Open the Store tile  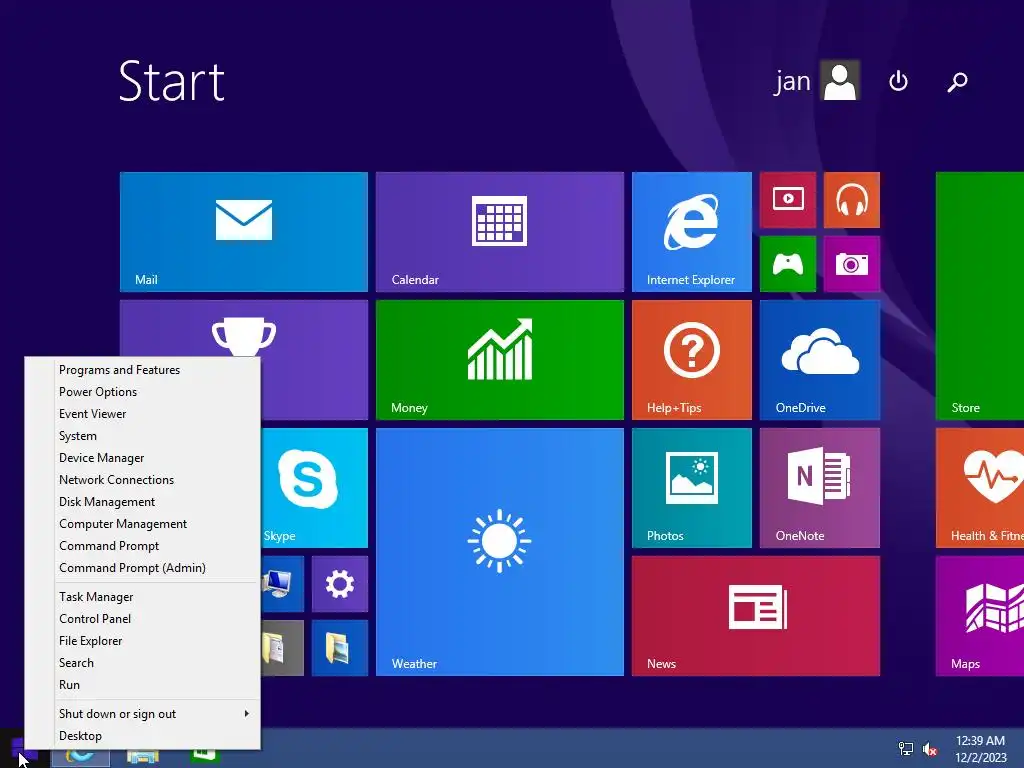pos(980,296)
